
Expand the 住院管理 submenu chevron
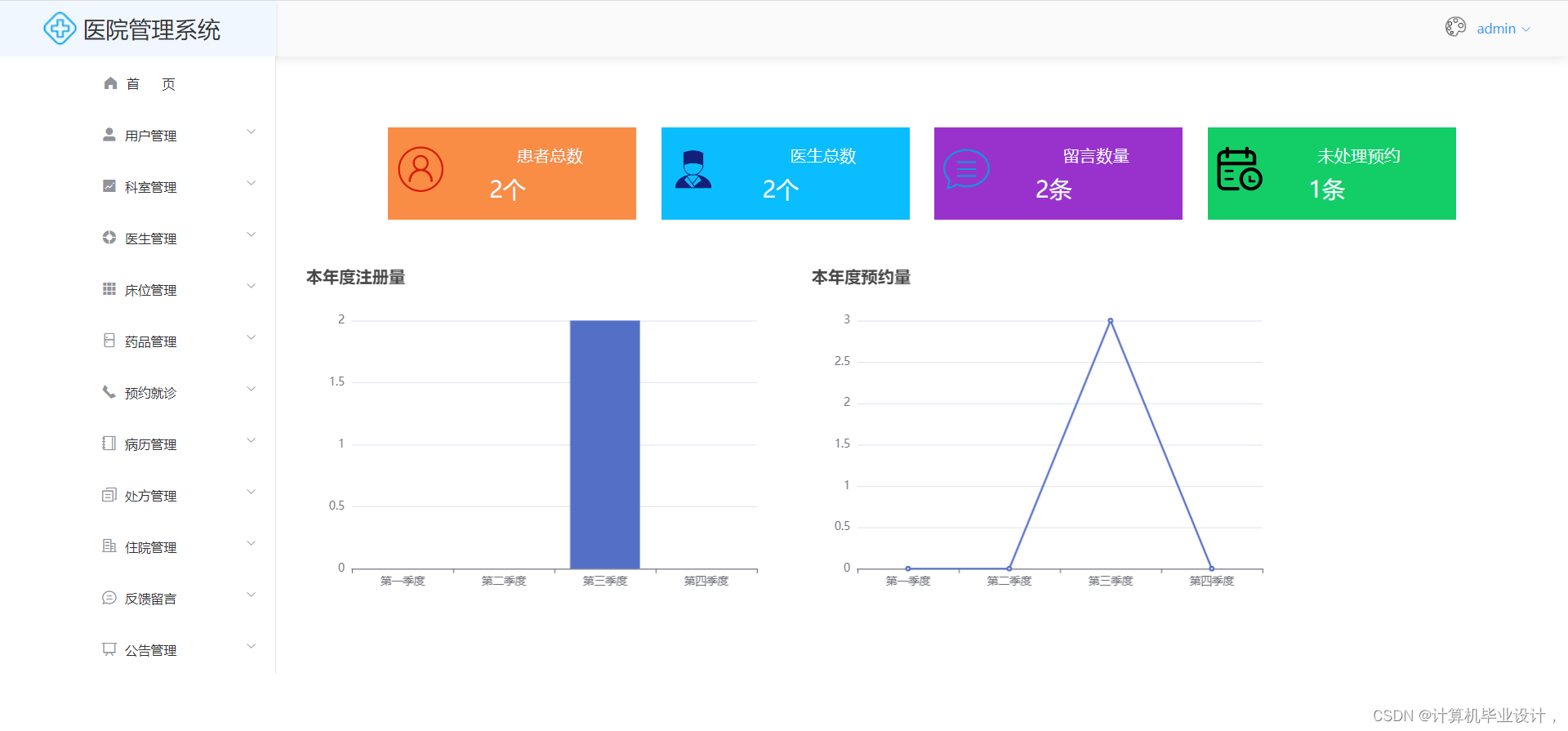click(x=252, y=543)
